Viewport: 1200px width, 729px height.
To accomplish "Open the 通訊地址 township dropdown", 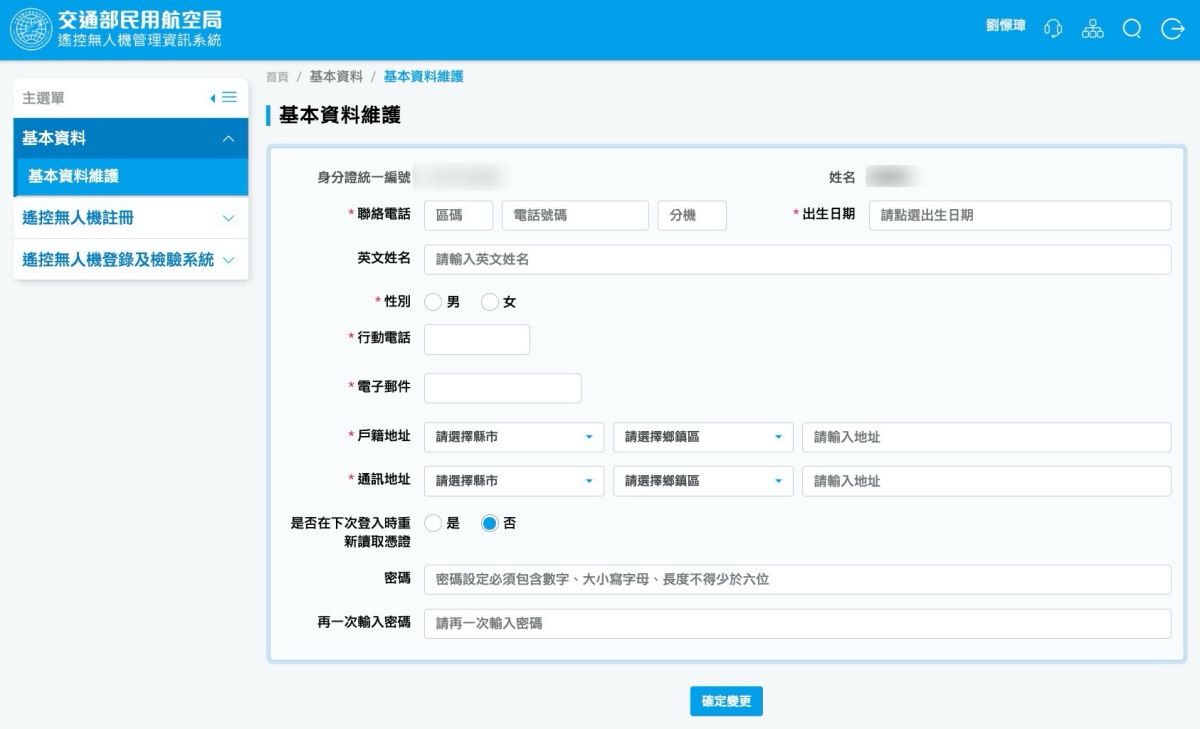I will click(703, 481).
